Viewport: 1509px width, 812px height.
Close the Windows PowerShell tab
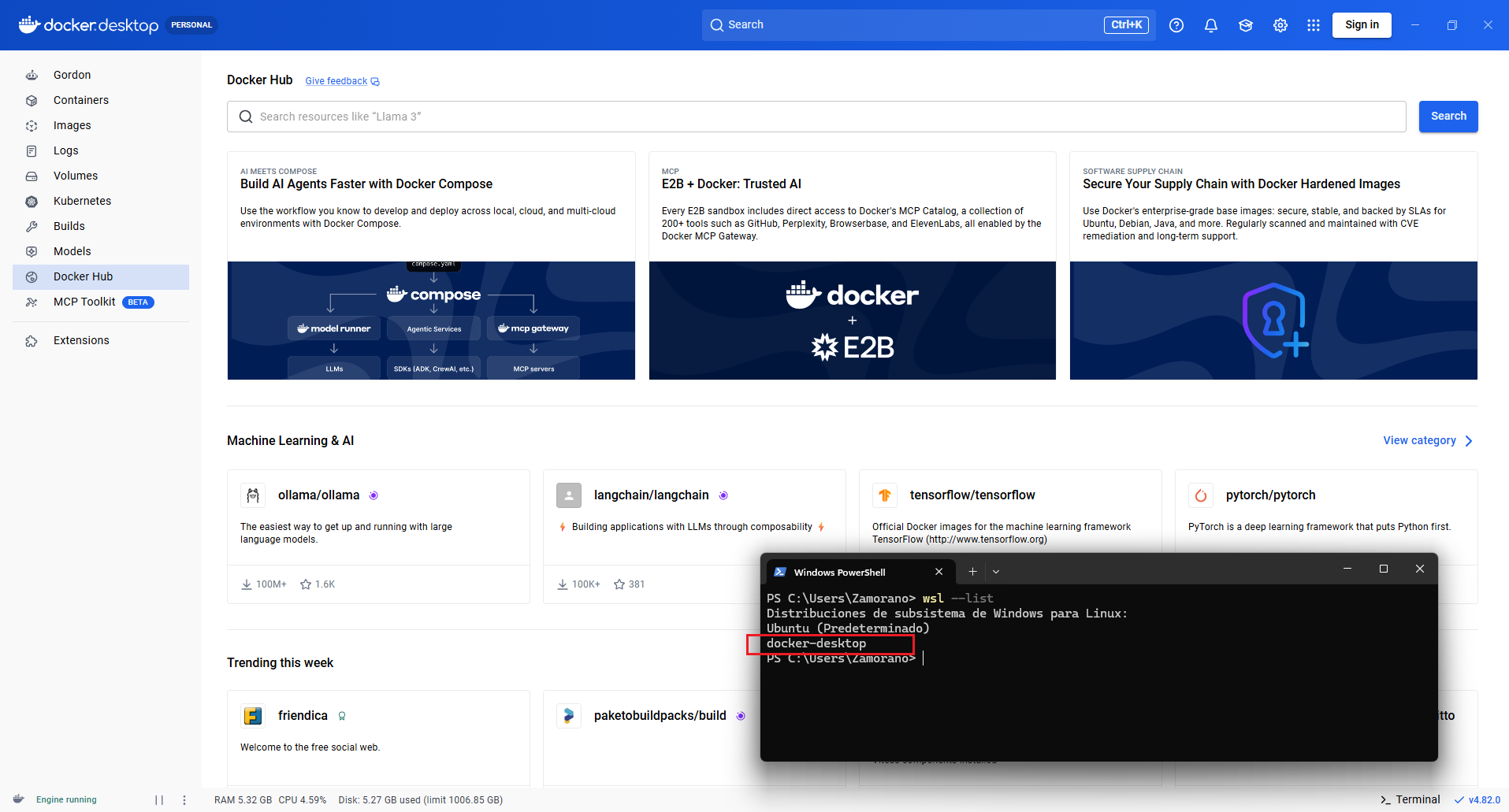tap(938, 572)
